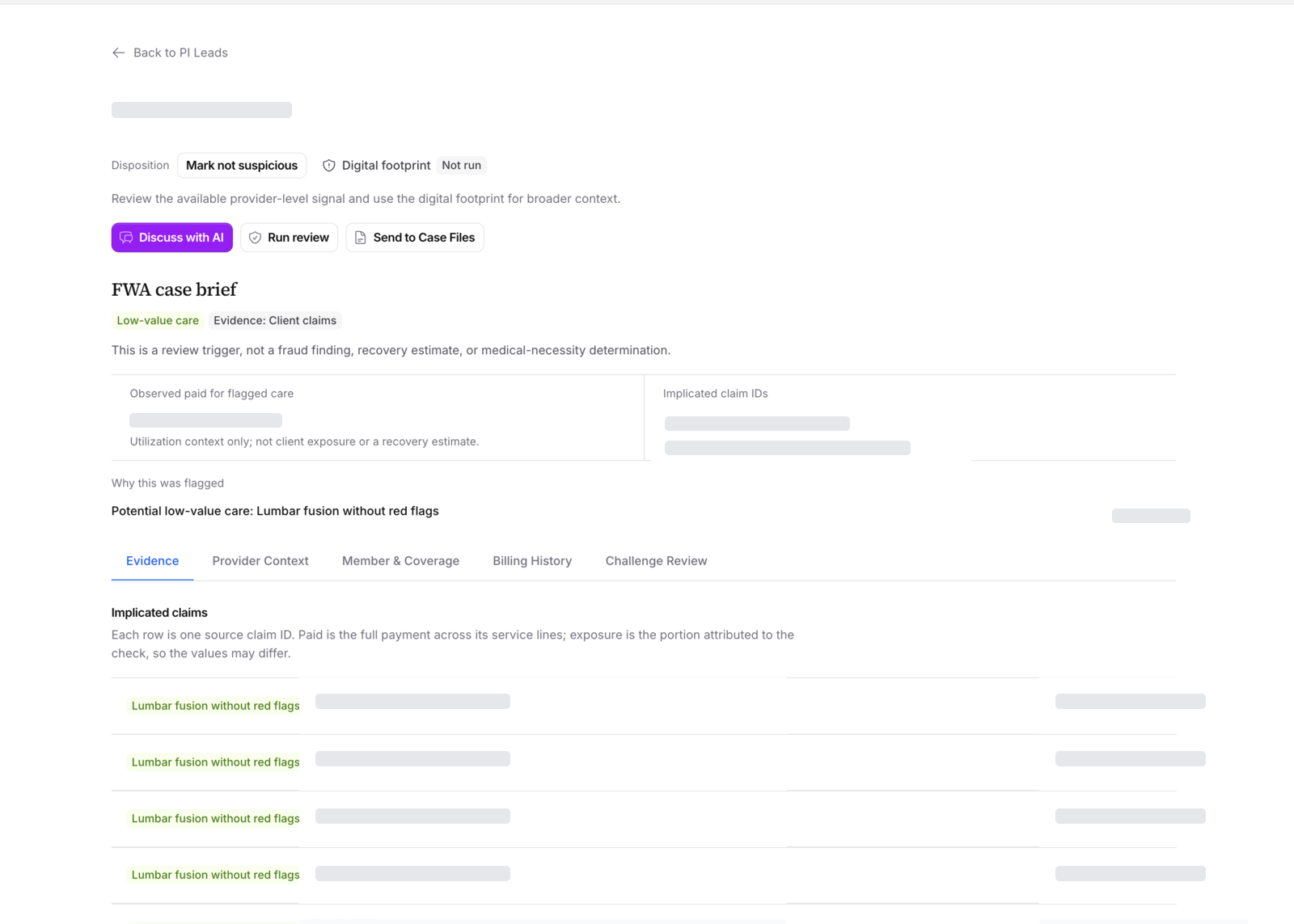This screenshot has height=924, width=1294.
Task: Select the third Lumbar fusion claim row
Action: pos(644,819)
